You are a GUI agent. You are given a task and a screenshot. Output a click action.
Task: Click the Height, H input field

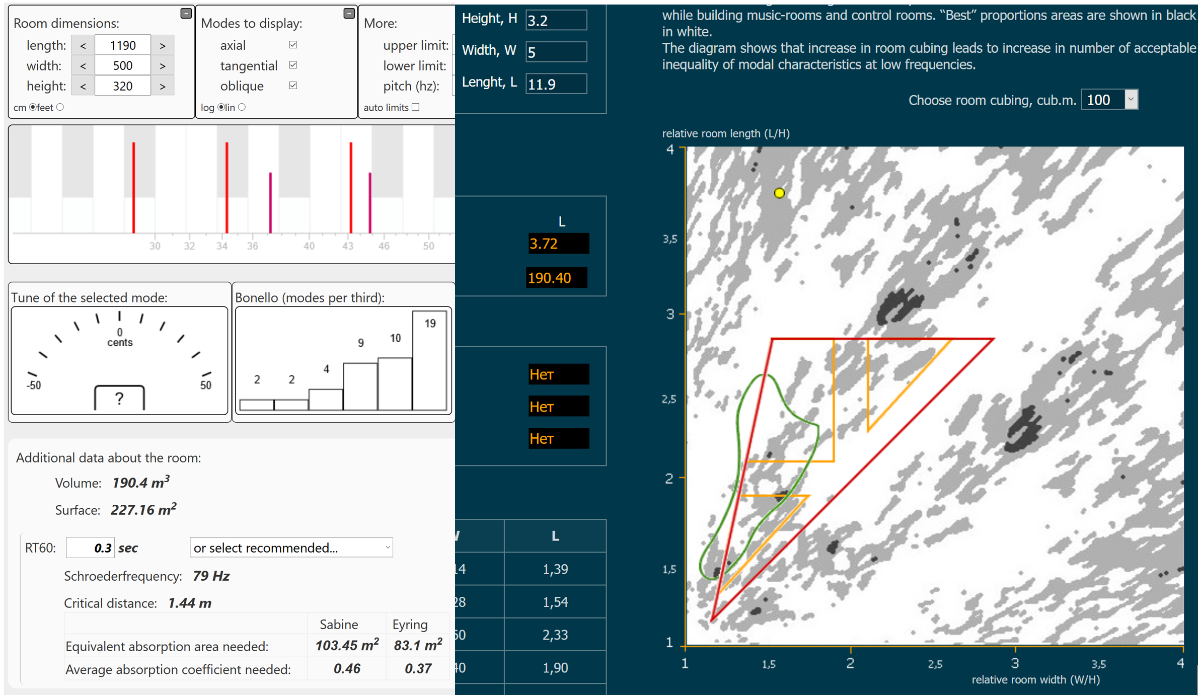click(x=556, y=20)
